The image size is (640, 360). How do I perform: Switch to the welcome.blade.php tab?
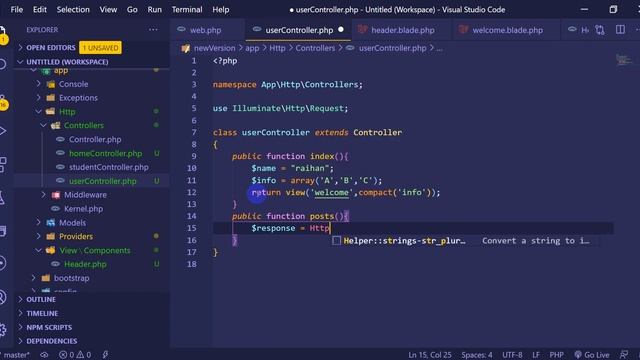[x=507, y=30]
